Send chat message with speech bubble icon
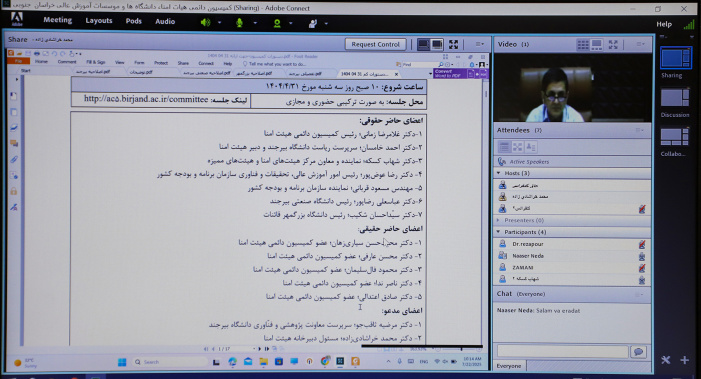701x379 pixels. [x=639, y=352]
